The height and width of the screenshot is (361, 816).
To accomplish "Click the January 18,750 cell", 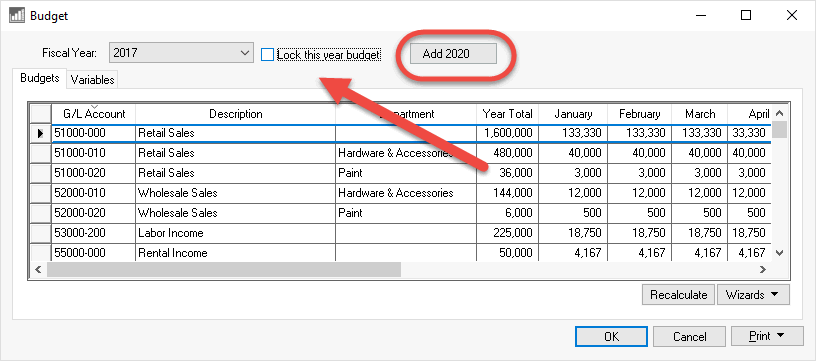I will click(572, 233).
